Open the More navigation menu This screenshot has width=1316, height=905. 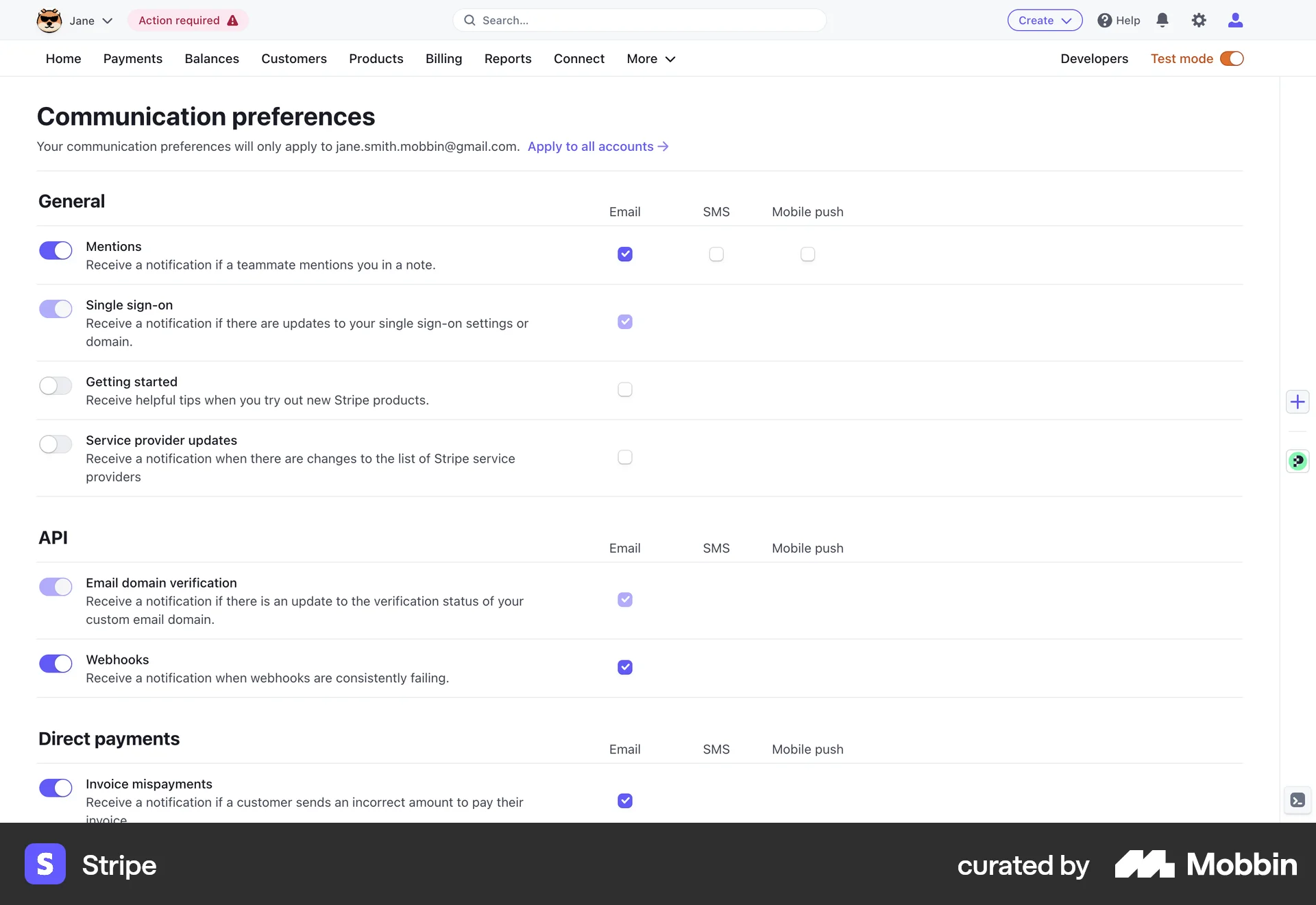[649, 59]
